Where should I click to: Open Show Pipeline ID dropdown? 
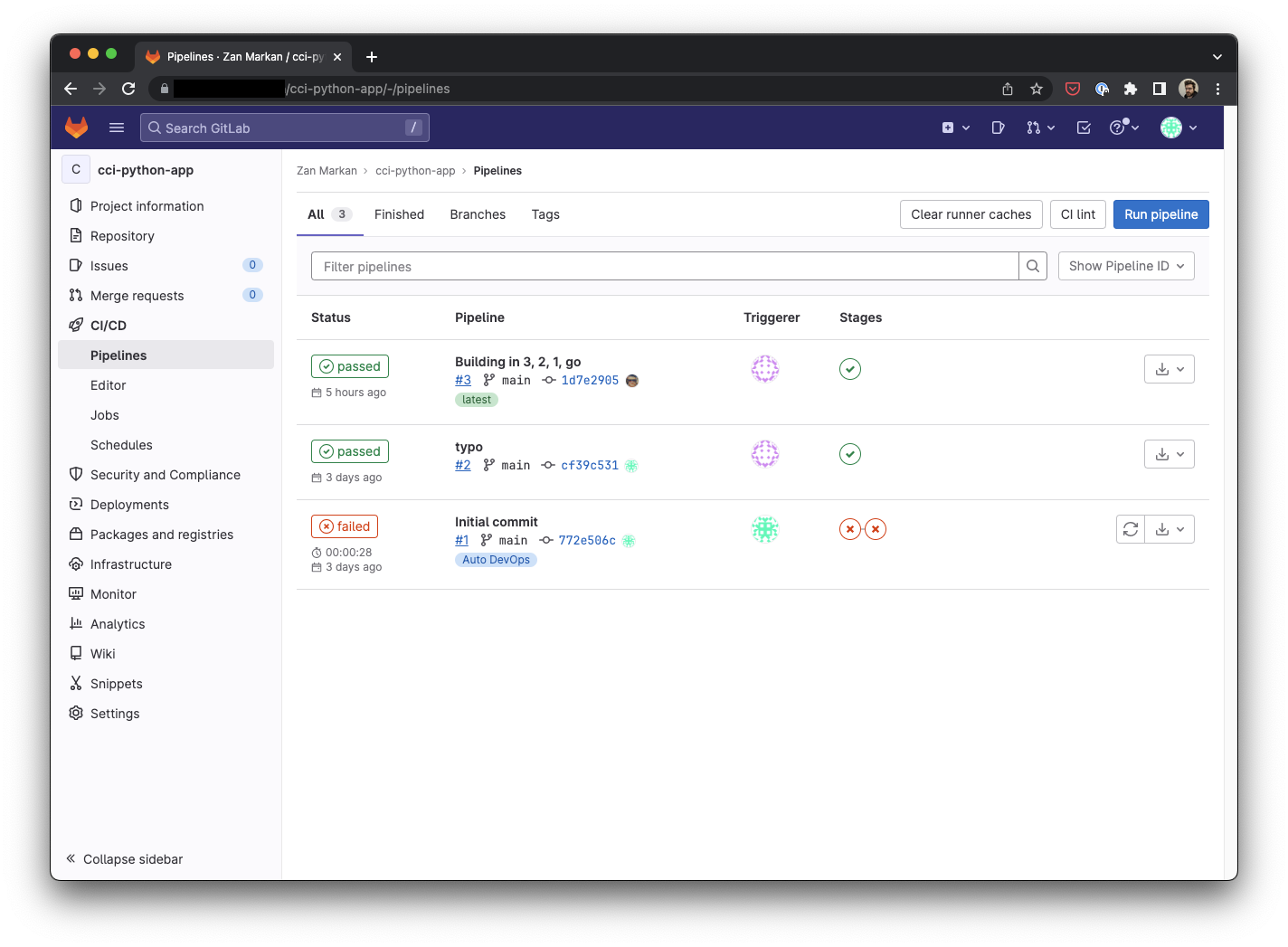click(1126, 266)
